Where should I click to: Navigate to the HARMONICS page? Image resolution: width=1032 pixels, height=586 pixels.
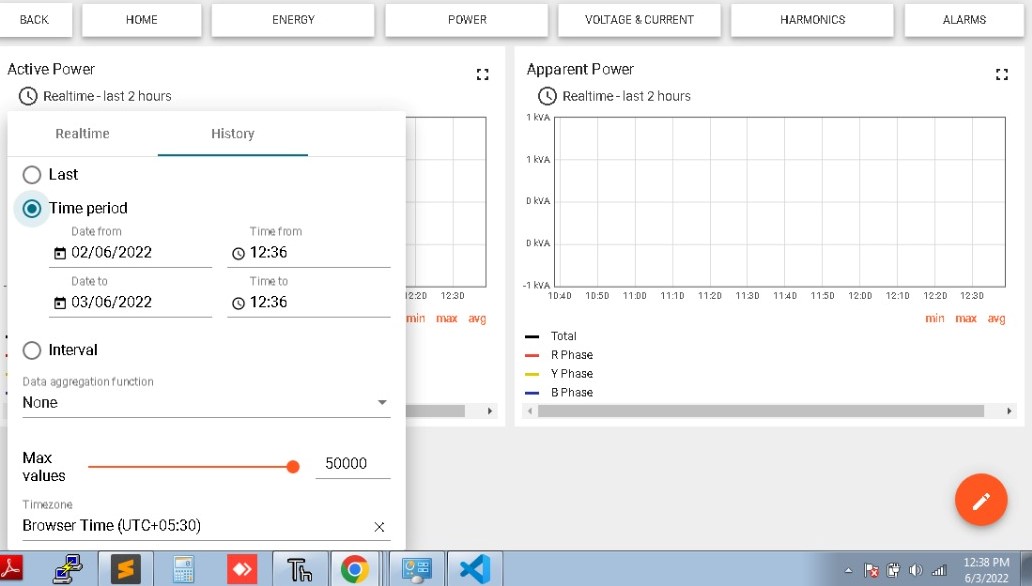tap(812, 19)
